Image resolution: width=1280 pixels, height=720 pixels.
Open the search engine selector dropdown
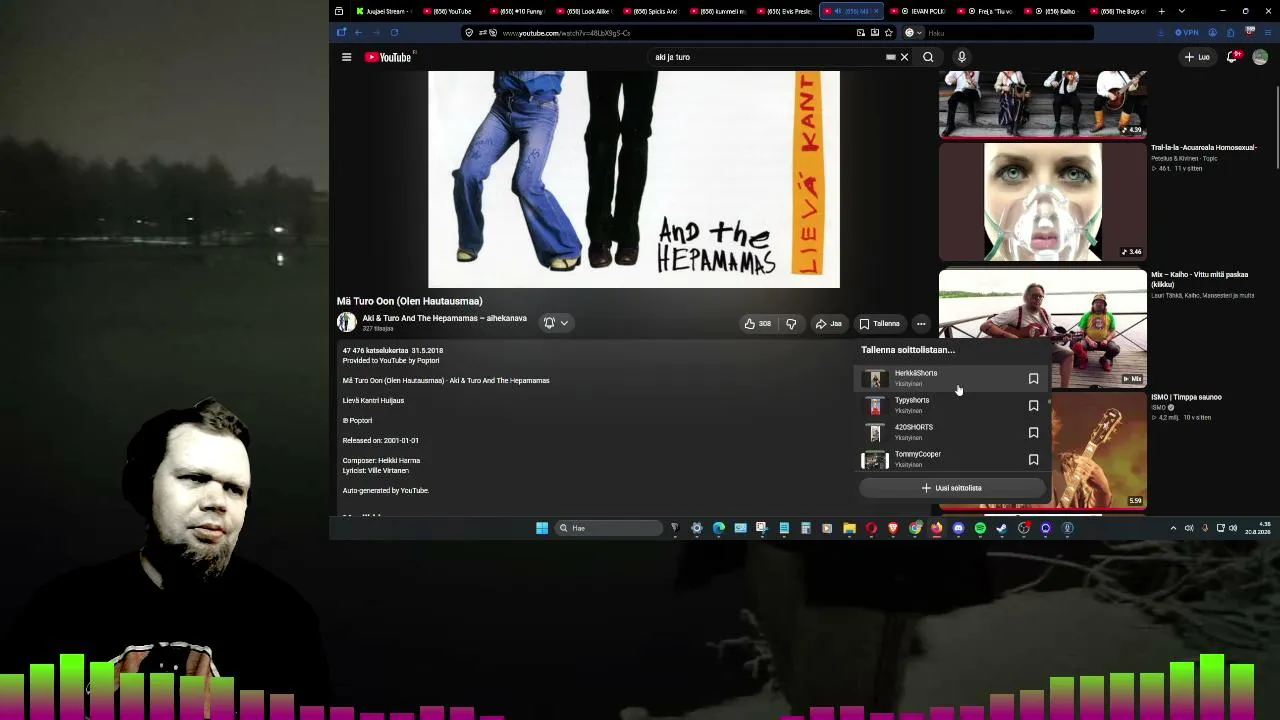click(x=912, y=33)
